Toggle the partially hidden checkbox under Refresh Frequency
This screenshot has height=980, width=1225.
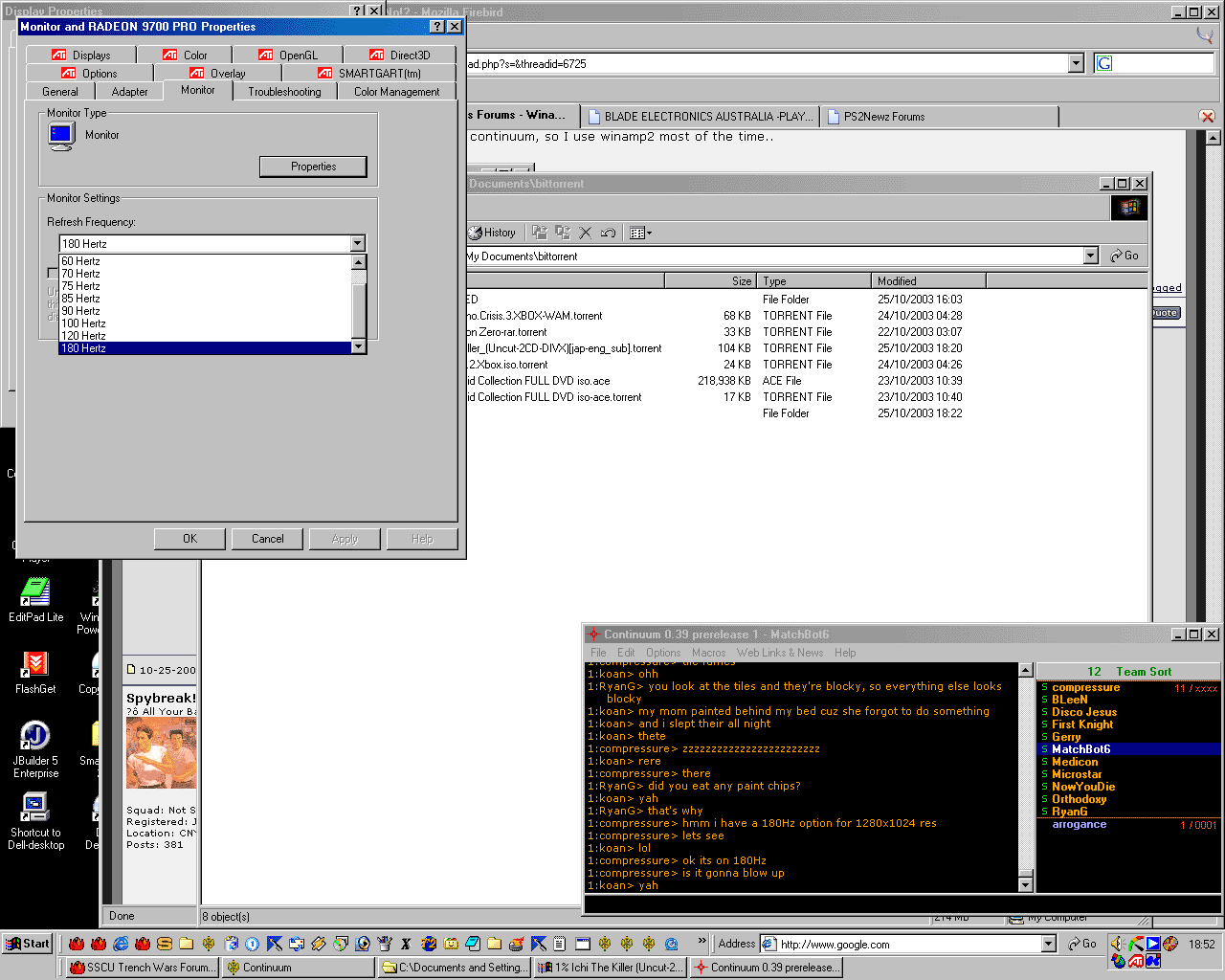(x=53, y=273)
